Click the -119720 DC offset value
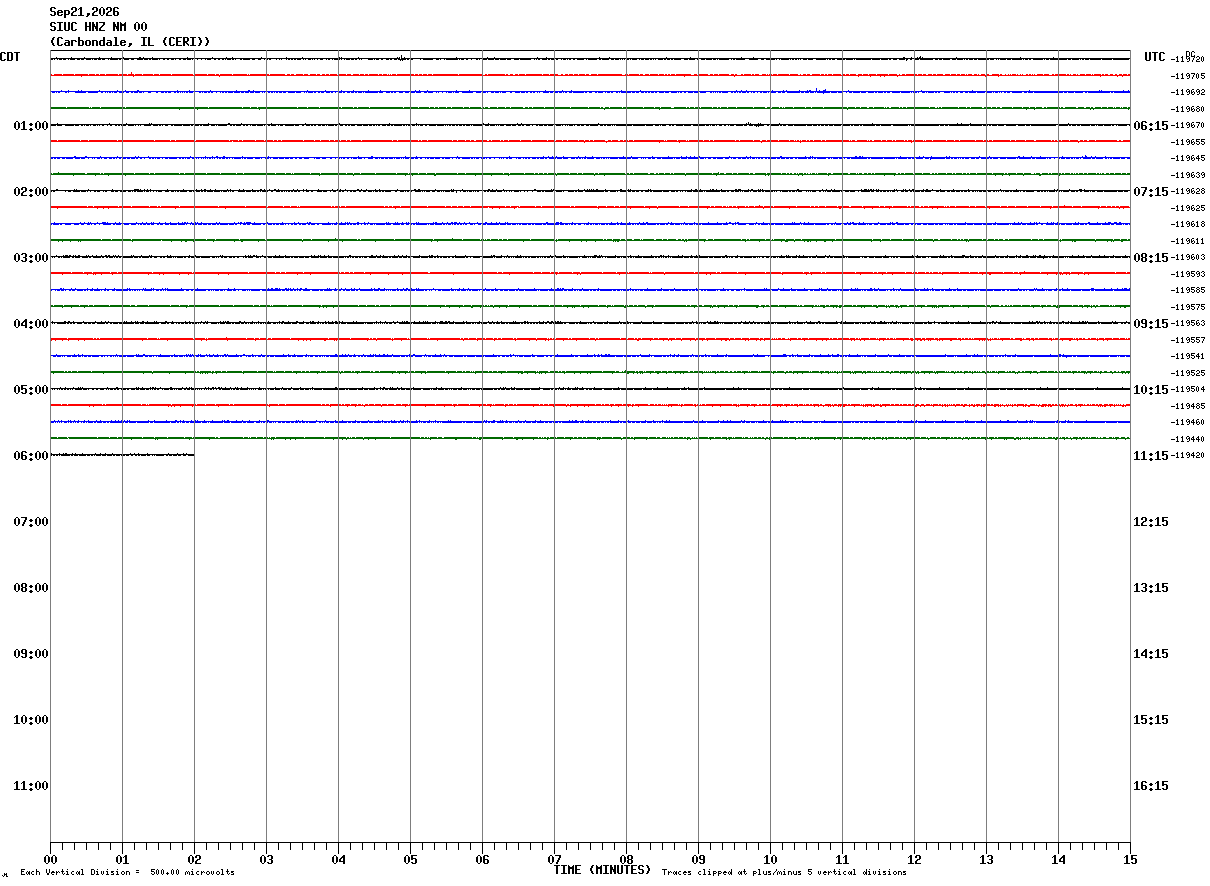This screenshot has height=886, width=1210. coord(1188,60)
